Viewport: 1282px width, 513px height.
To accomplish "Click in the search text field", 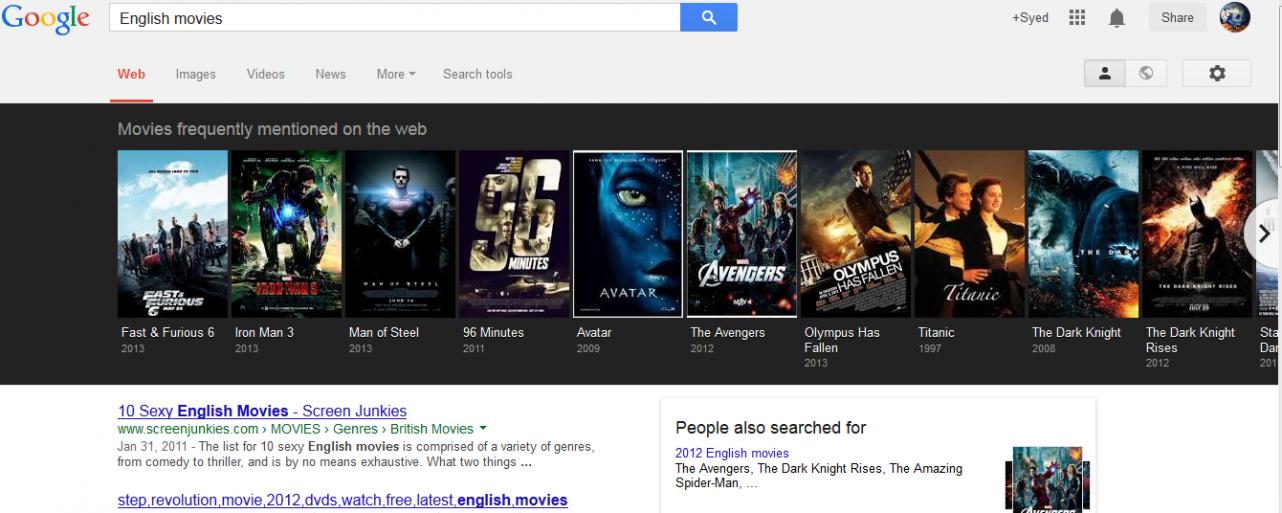I will tap(395, 18).
